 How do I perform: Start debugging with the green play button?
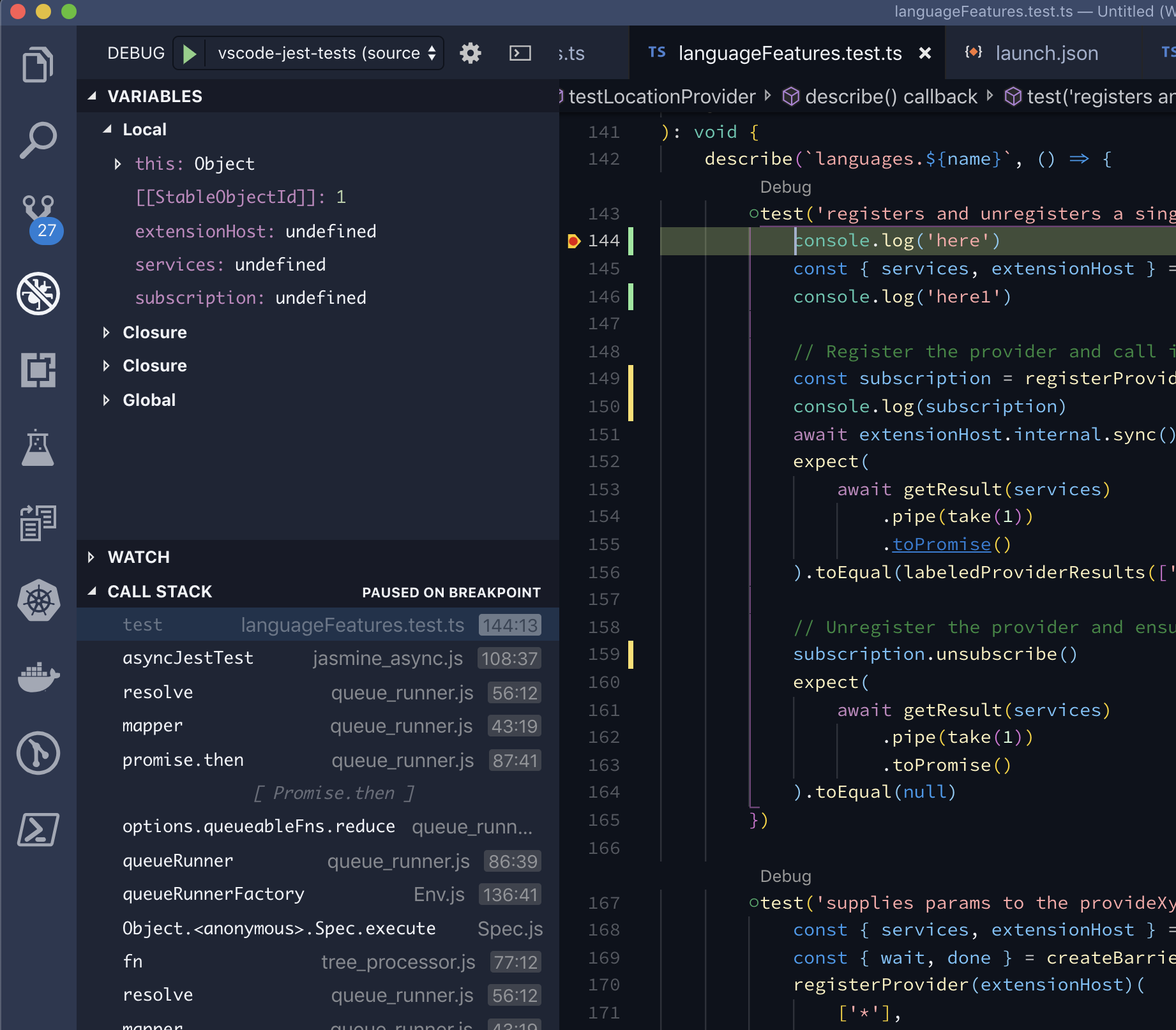coord(189,53)
